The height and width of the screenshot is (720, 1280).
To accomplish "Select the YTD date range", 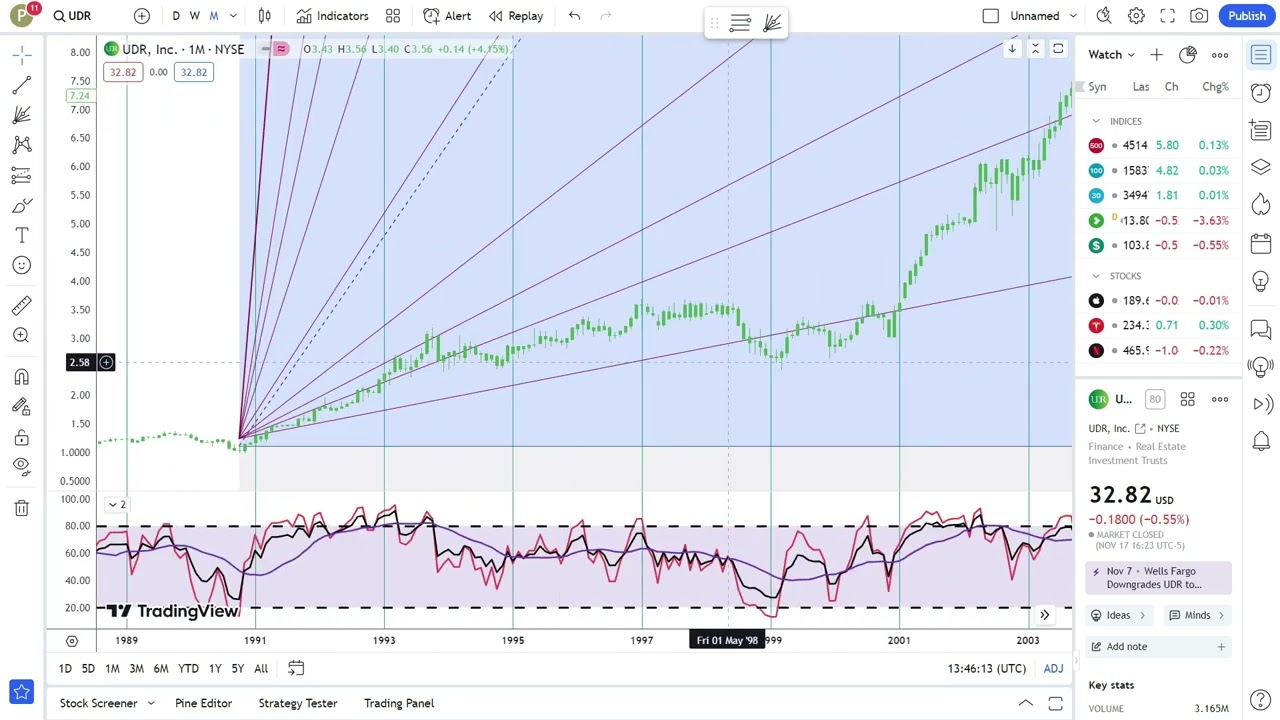I will (x=188, y=669).
